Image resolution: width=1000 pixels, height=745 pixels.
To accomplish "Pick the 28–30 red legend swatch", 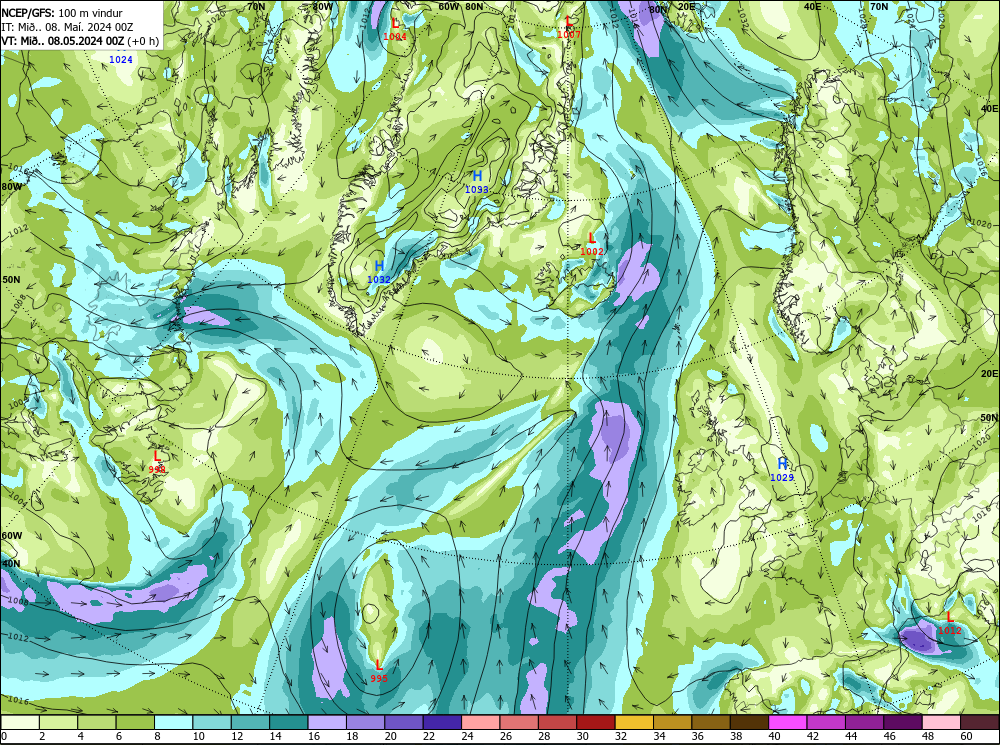I will pyautogui.click(x=557, y=722).
